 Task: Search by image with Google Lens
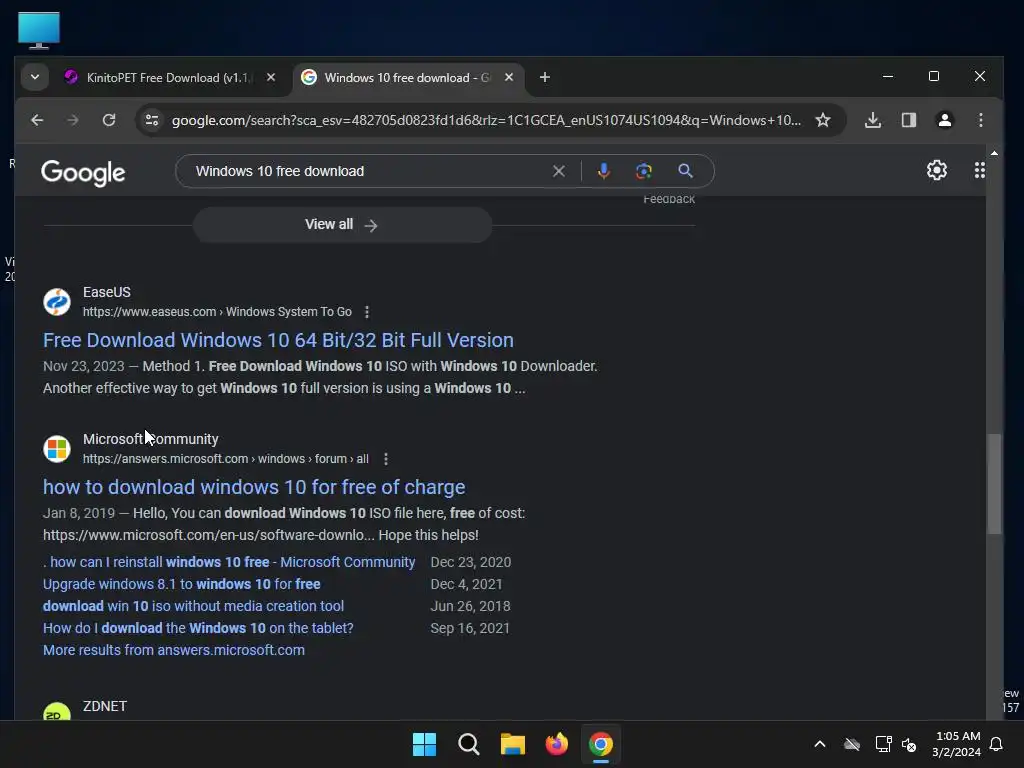point(643,171)
